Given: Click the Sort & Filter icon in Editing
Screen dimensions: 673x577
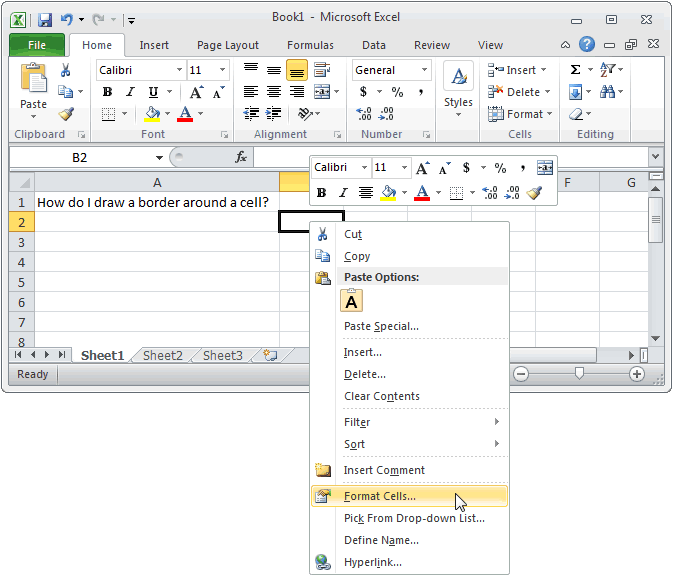Looking at the screenshot, I should pos(607,70).
